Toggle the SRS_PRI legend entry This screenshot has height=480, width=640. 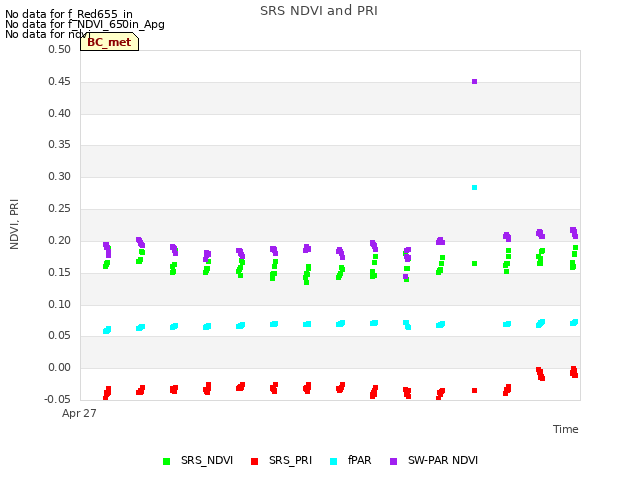(282, 461)
